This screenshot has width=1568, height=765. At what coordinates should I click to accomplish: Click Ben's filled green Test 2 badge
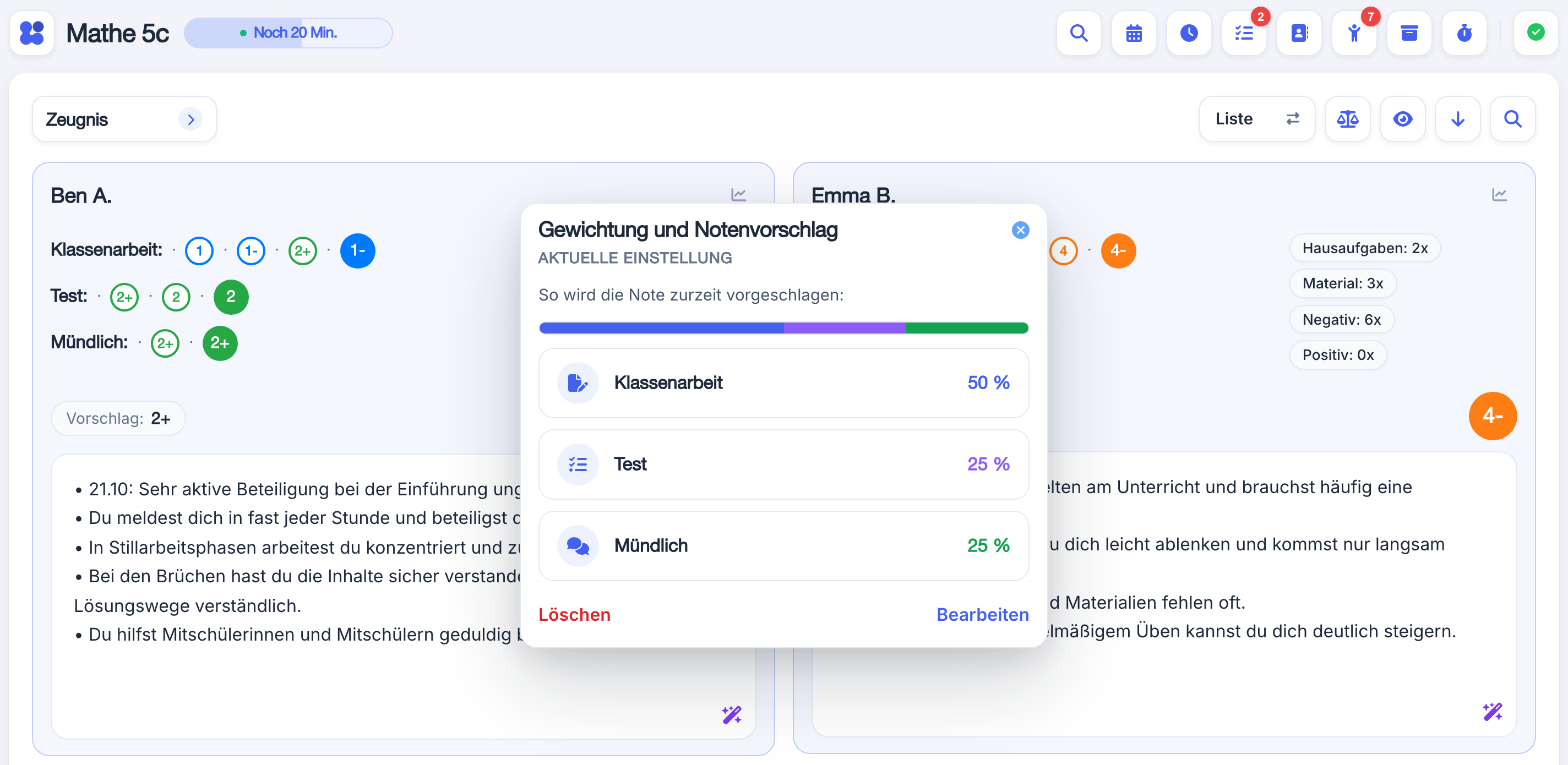231,297
